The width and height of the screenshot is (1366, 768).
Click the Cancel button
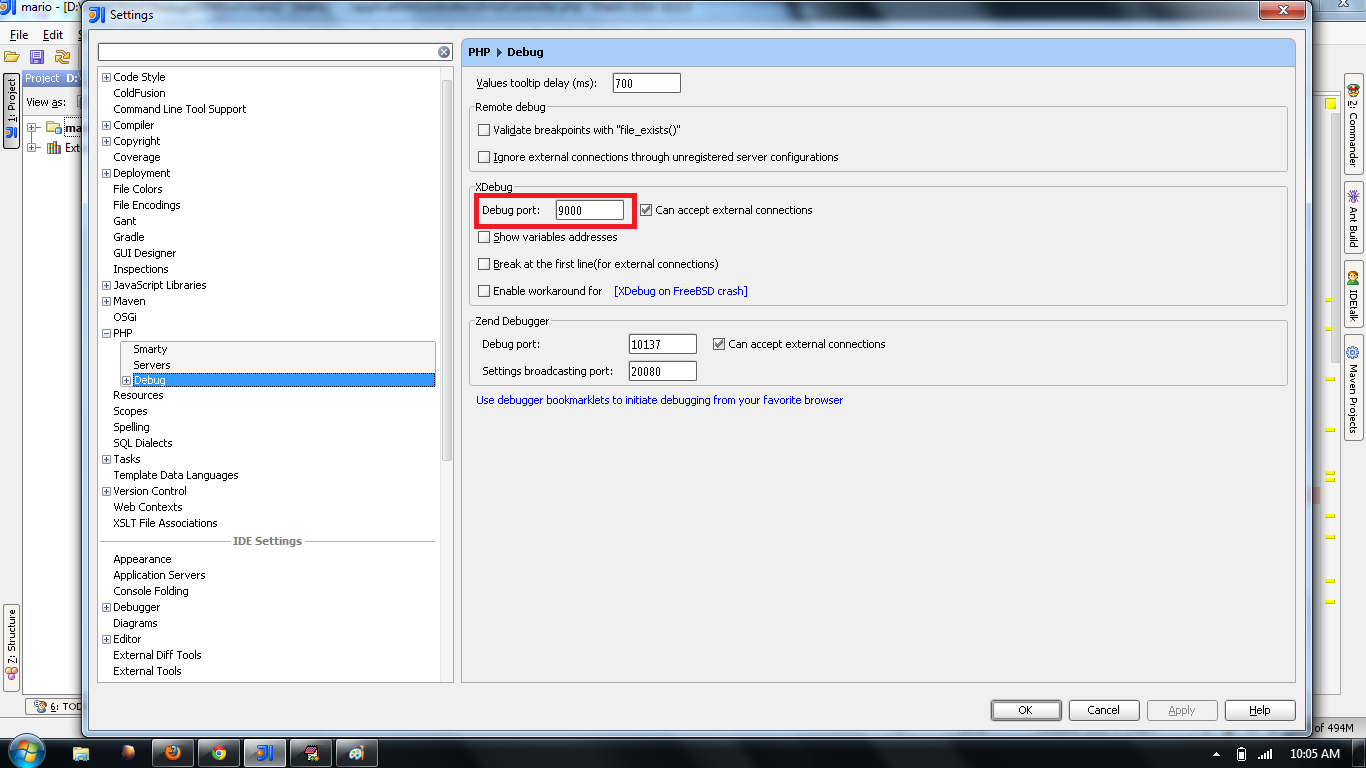click(1104, 710)
